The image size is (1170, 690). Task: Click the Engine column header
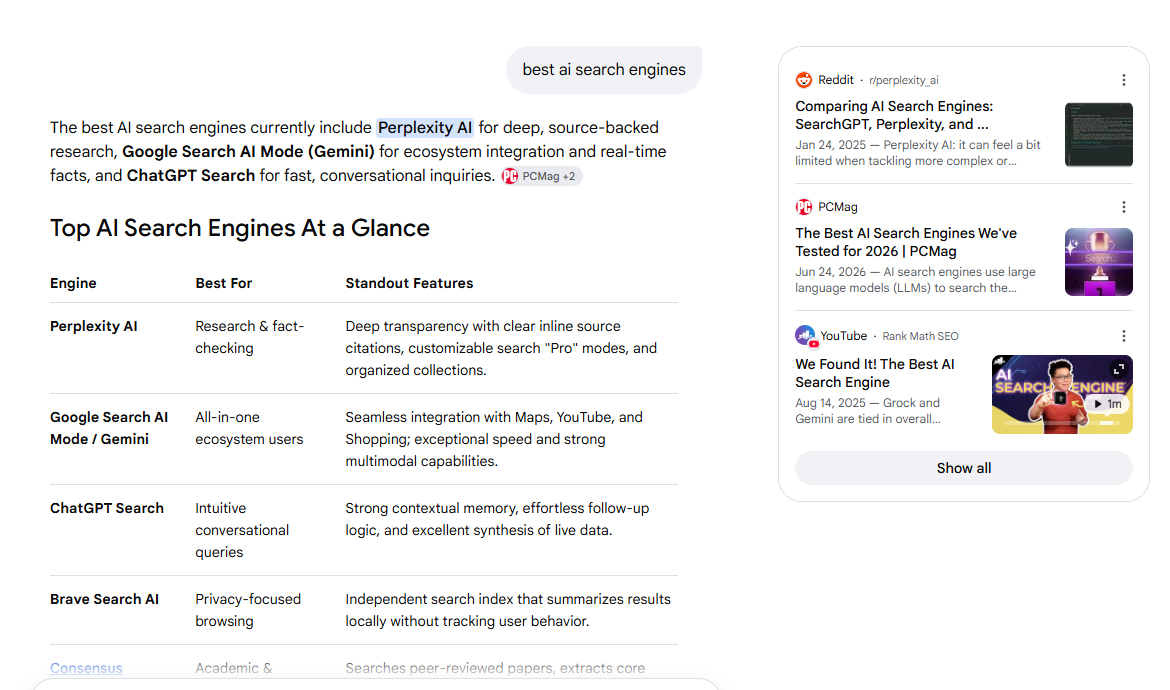[x=73, y=283]
